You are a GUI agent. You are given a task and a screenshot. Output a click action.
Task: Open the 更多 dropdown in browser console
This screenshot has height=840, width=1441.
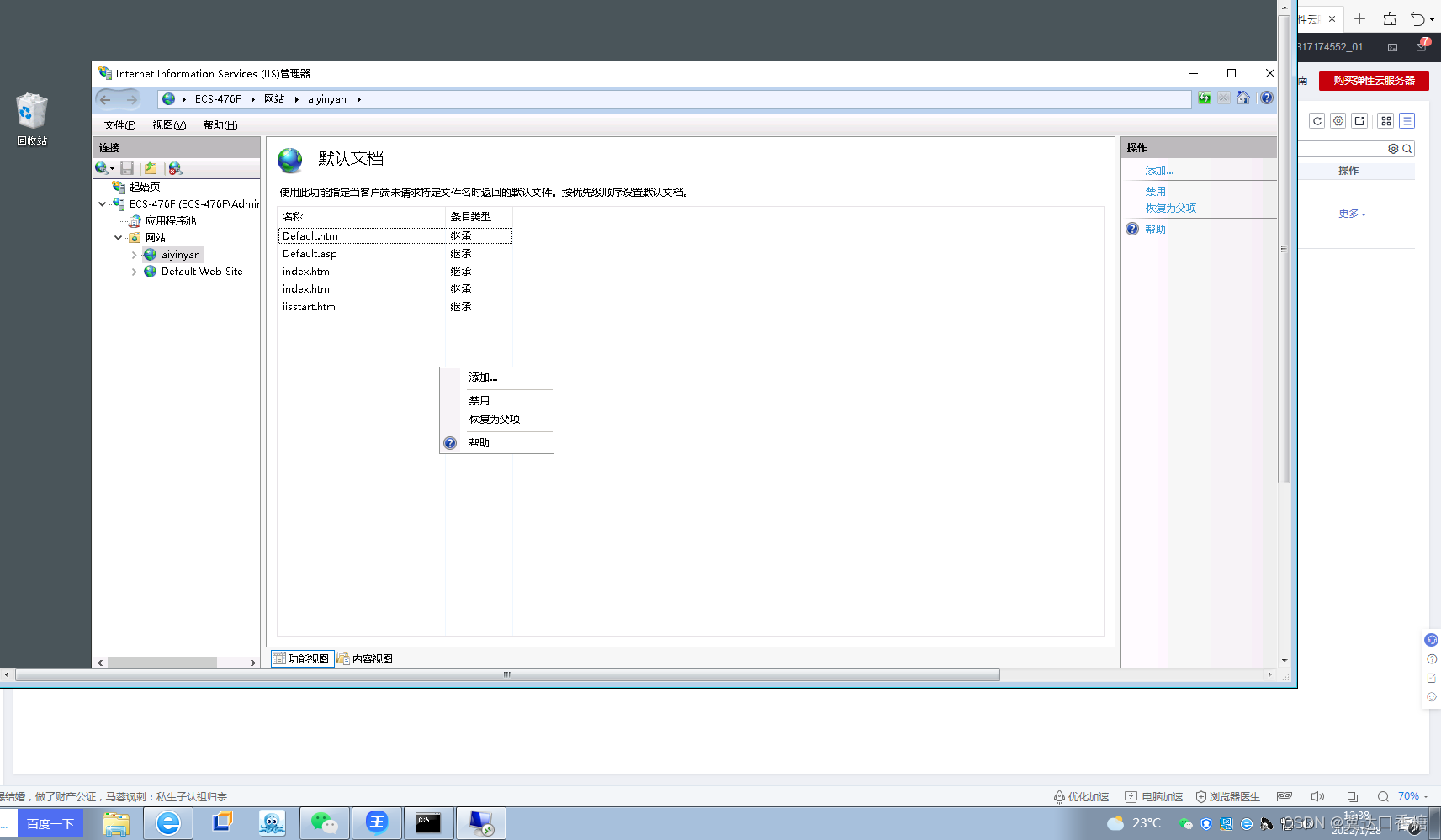1353,214
